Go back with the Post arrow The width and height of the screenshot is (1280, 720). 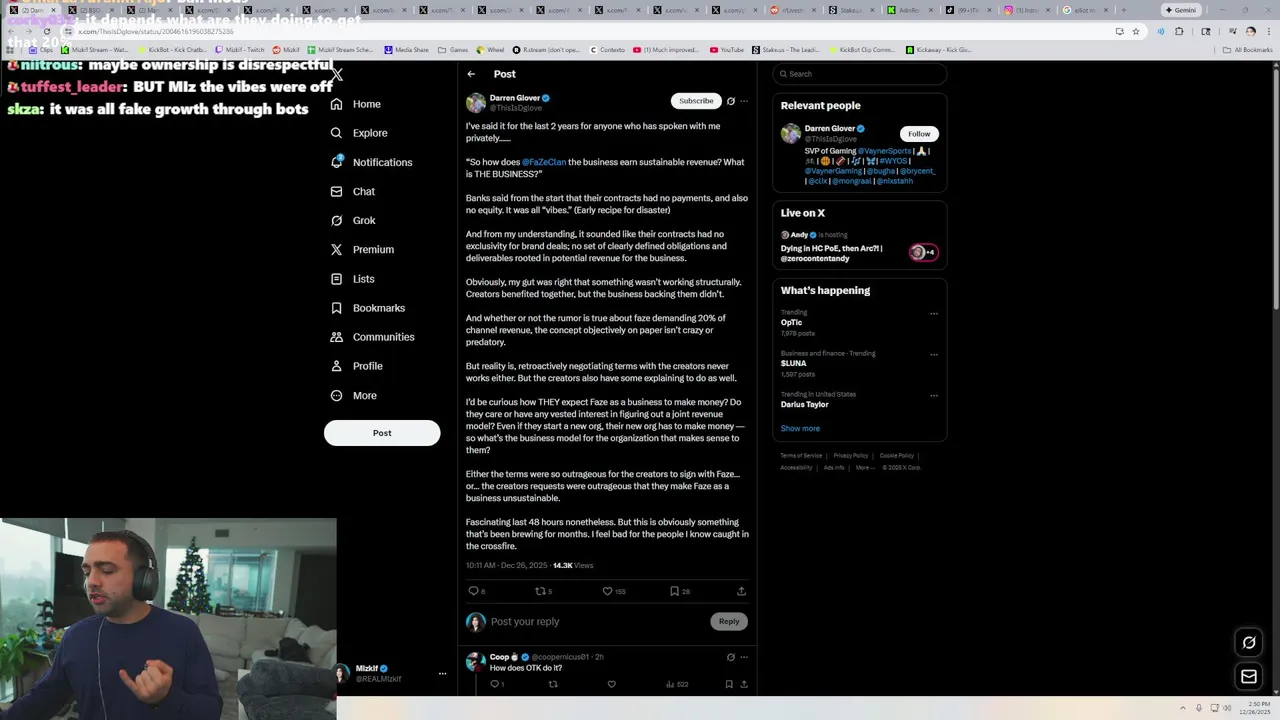[471, 74]
